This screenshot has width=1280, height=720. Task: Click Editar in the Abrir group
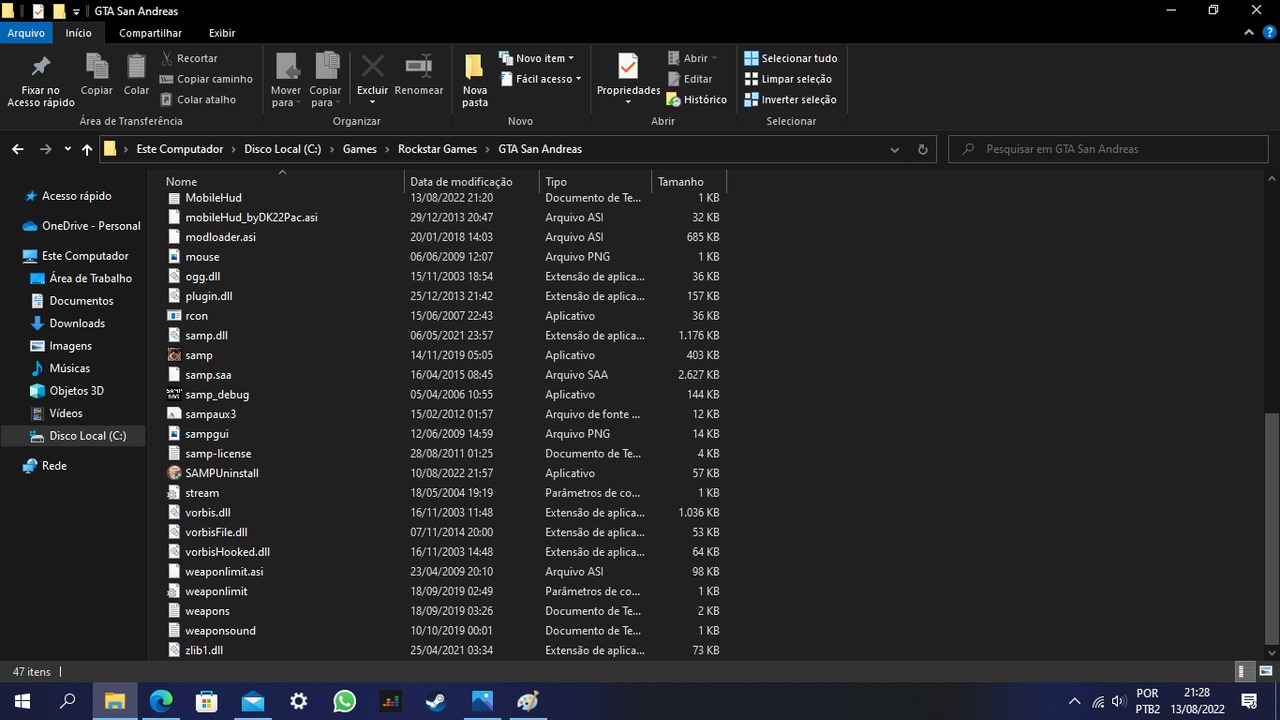690,79
